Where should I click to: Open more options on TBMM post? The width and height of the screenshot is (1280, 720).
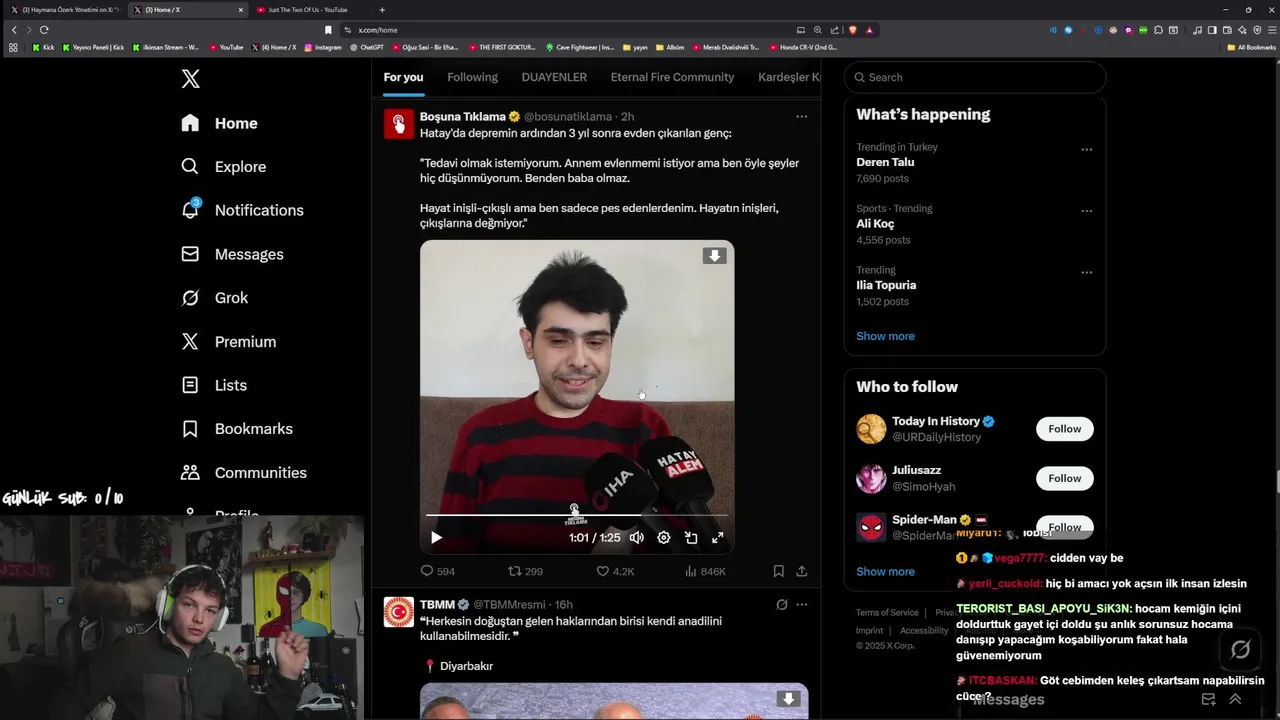pyautogui.click(x=801, y=604)
